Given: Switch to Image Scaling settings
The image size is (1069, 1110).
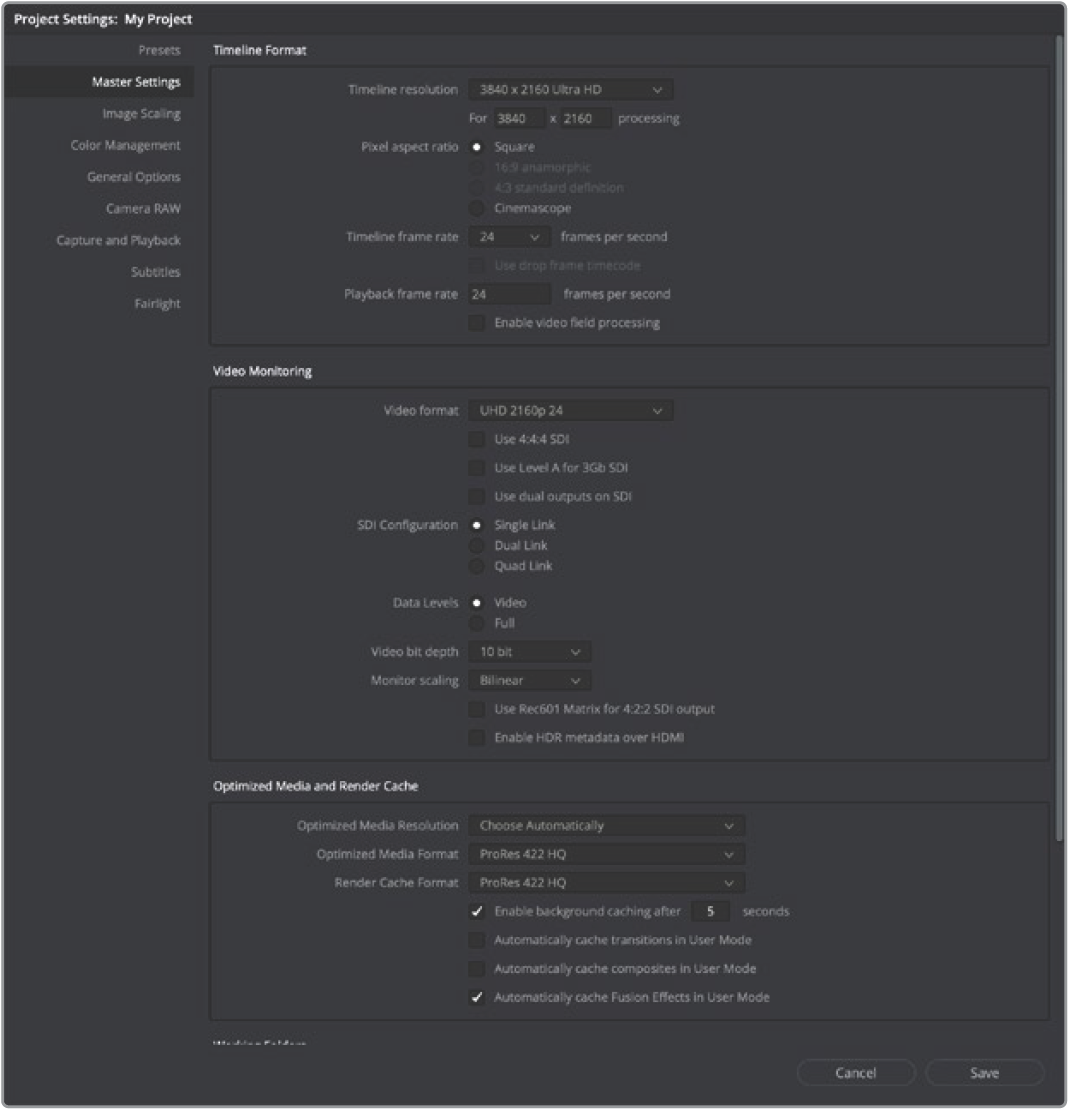Looking at the screenshot, I should pyautogui.click(x=141, y=114).
